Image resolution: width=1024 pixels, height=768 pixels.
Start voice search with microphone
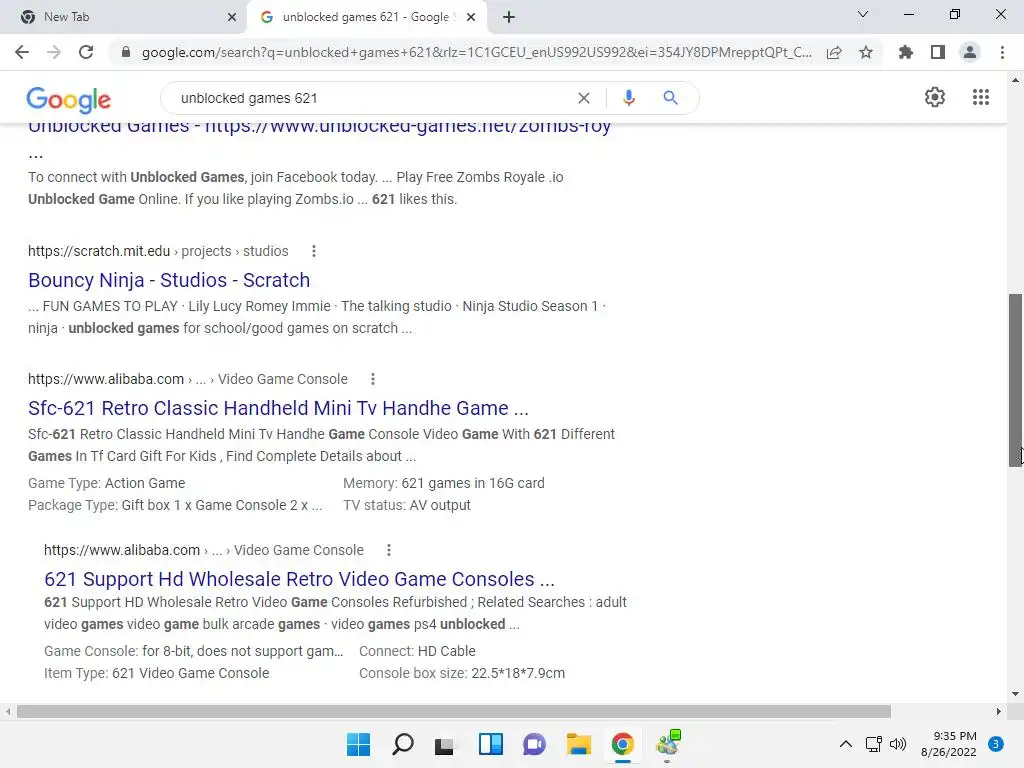(628, 98)
